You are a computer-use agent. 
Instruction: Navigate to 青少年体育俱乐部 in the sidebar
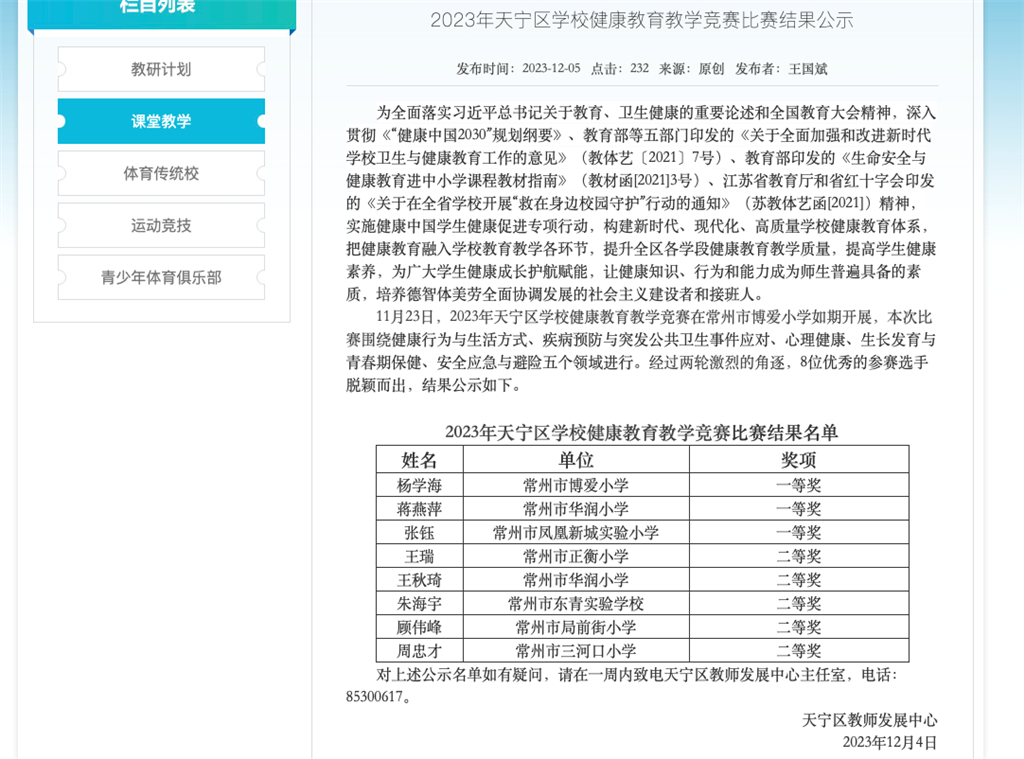pos(161,277)
